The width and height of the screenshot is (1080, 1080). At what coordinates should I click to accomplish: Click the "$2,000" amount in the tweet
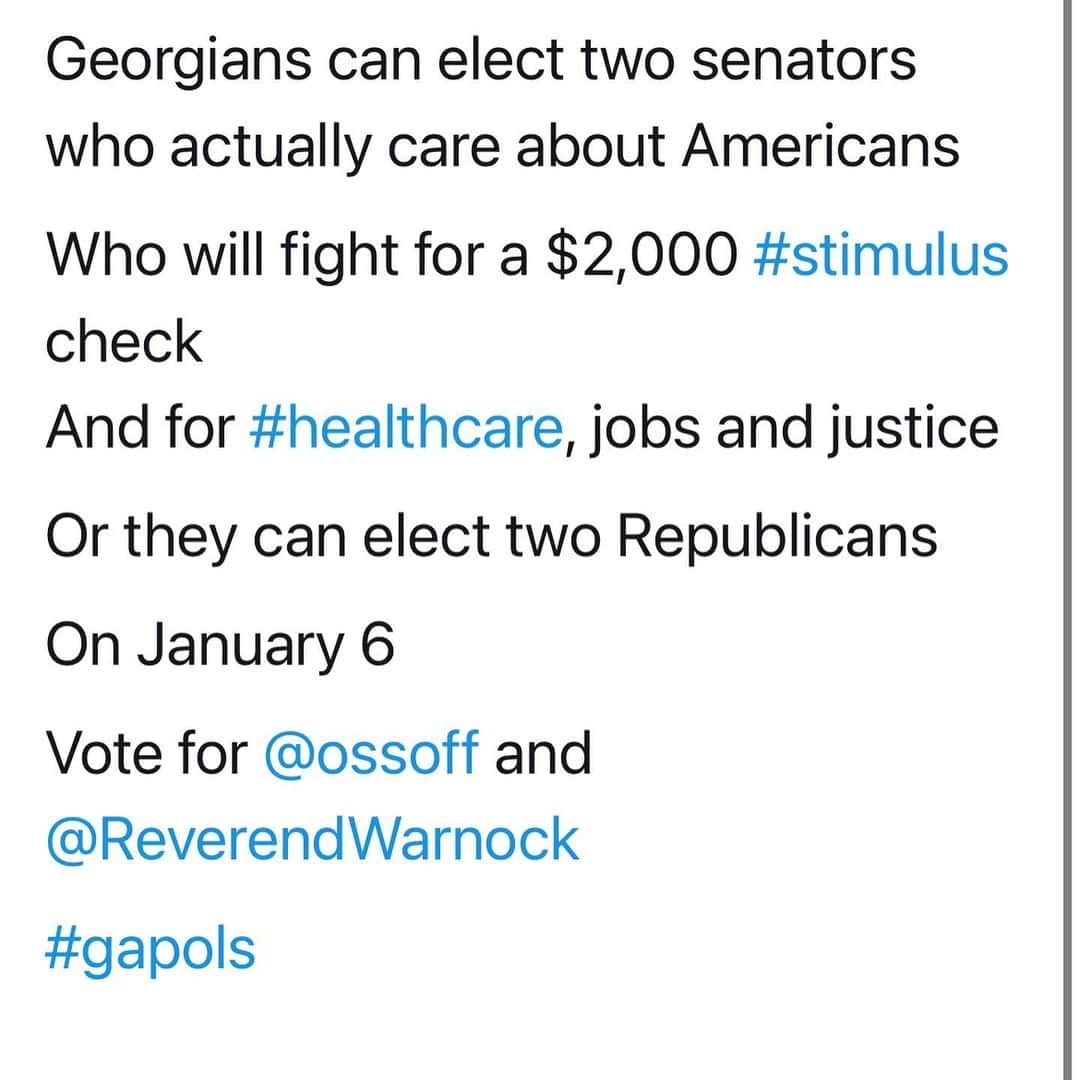coord(641,257)
